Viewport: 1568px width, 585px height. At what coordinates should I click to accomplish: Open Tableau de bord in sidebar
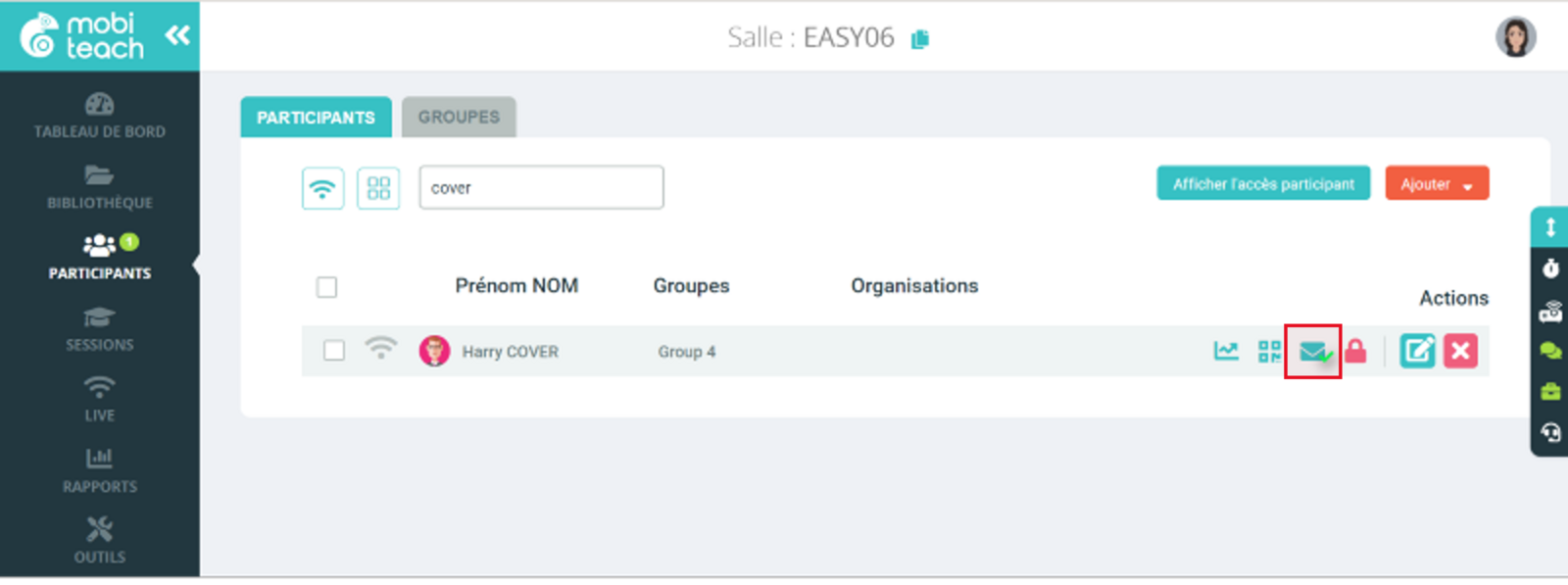click(x=99, y=116)
